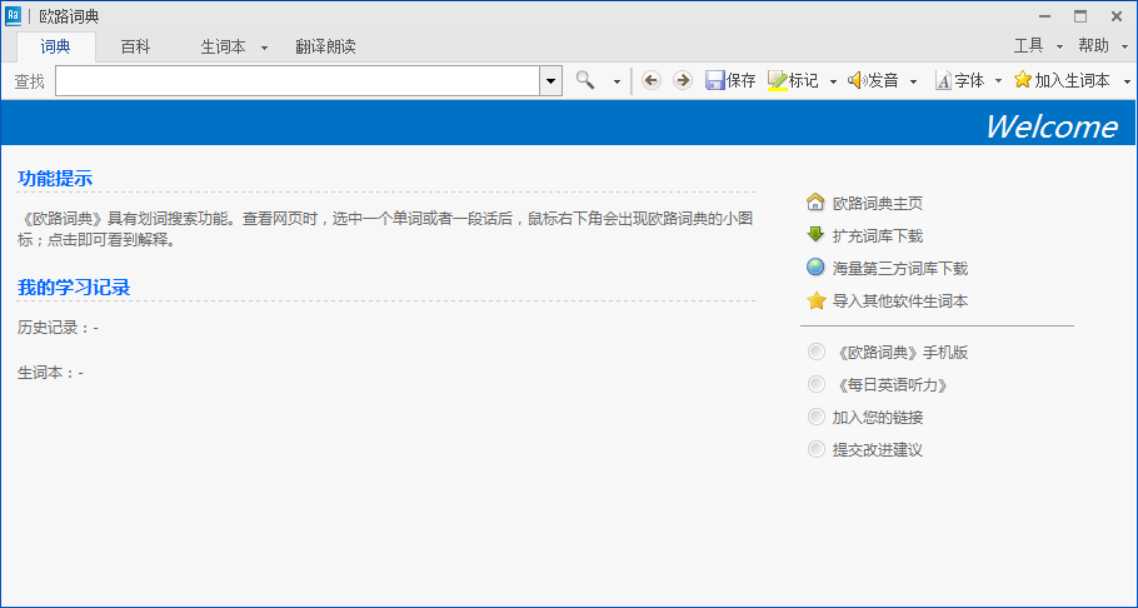
Task: Click the search magnifier icon
Action: [x=585, y=80]
